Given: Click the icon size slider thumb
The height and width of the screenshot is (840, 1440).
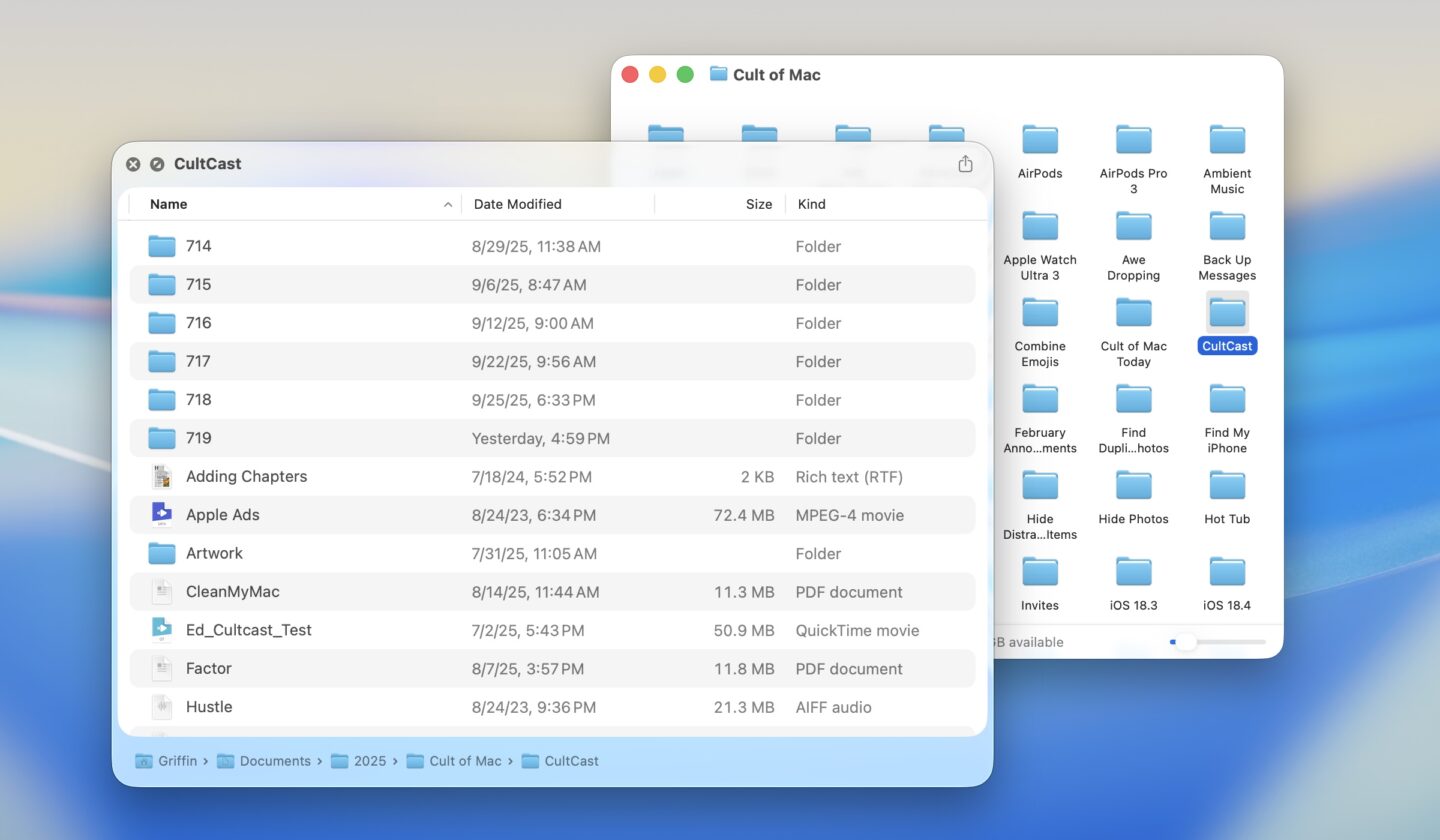Looking at the screenshot, I should [1185, 642].
